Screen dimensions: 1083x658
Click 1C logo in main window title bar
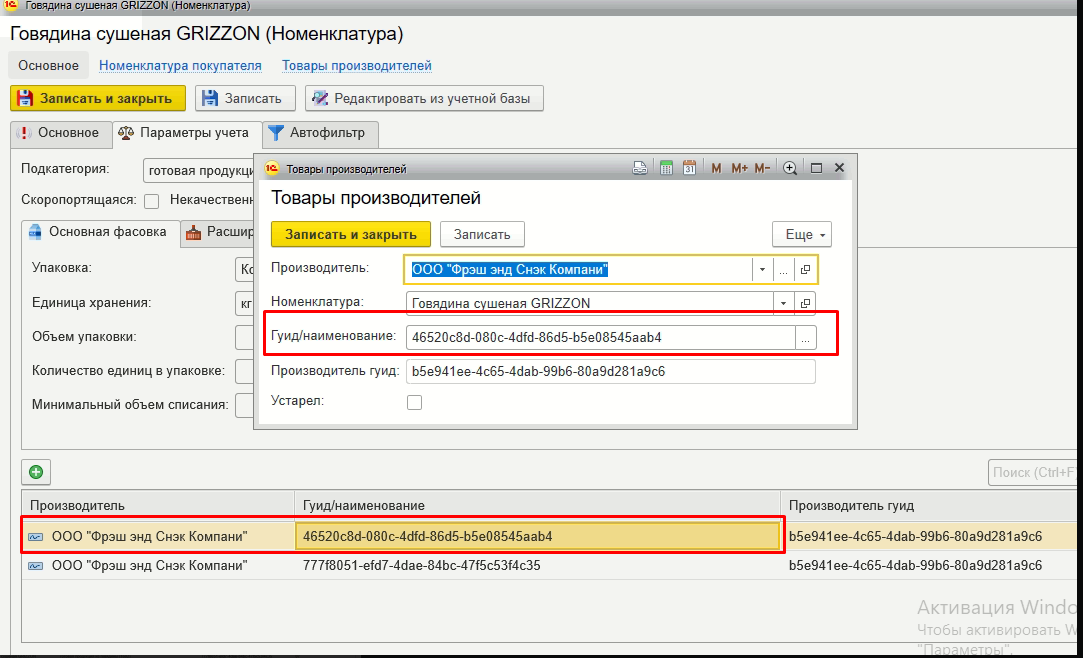tap(11, 6)
